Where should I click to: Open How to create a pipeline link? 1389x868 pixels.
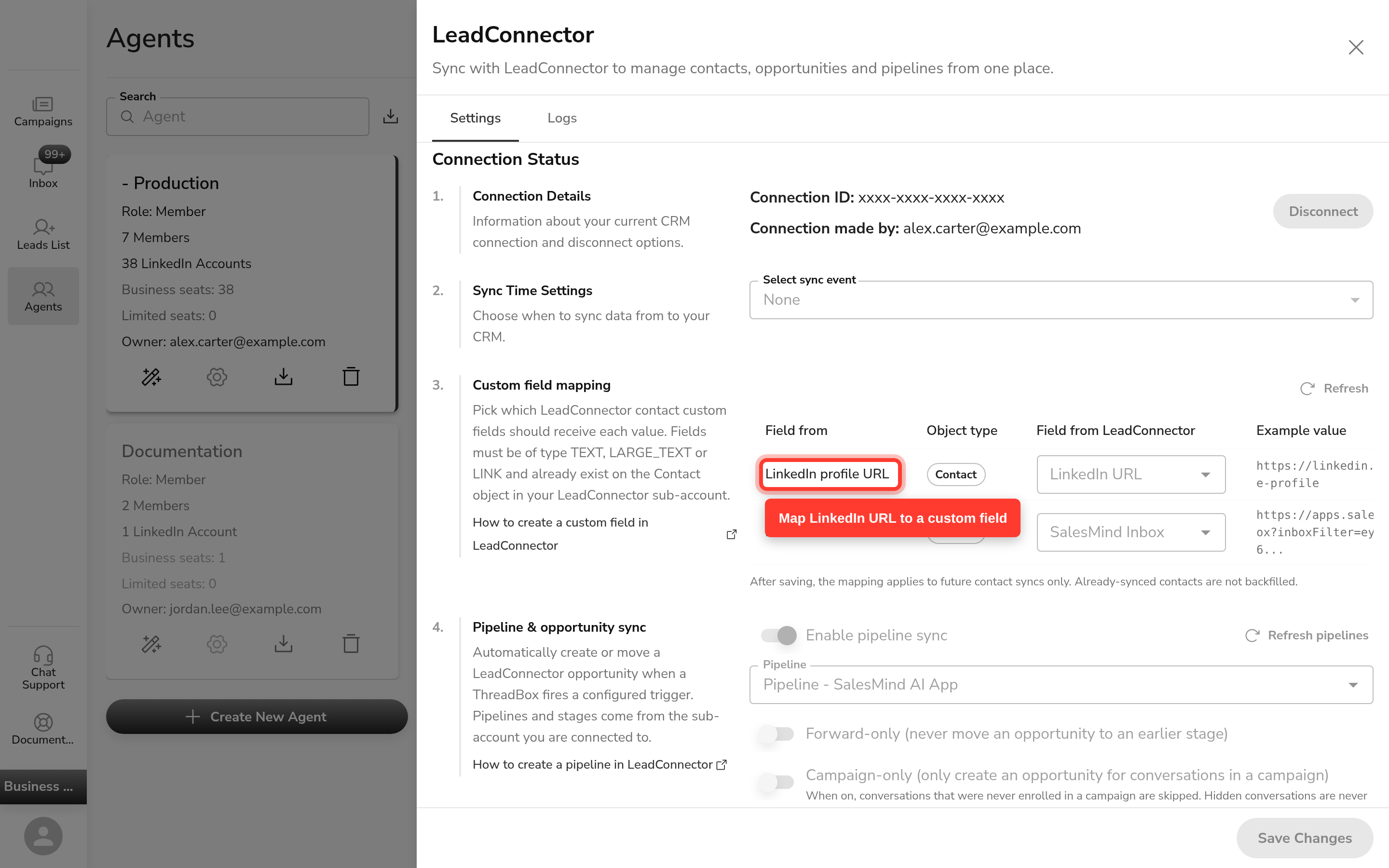point(599,764)
